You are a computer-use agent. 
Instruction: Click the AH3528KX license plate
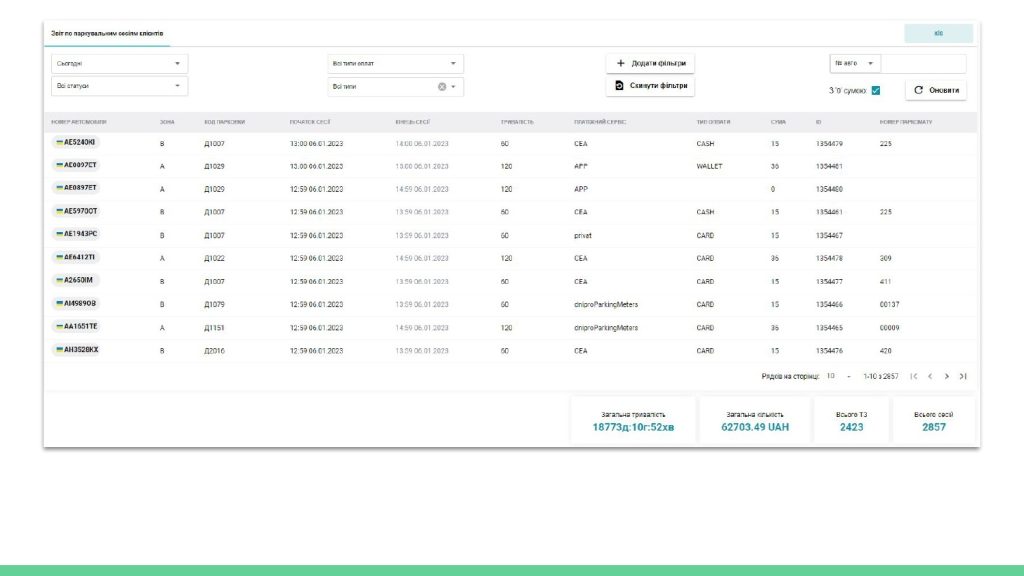[x=76, y=350]
